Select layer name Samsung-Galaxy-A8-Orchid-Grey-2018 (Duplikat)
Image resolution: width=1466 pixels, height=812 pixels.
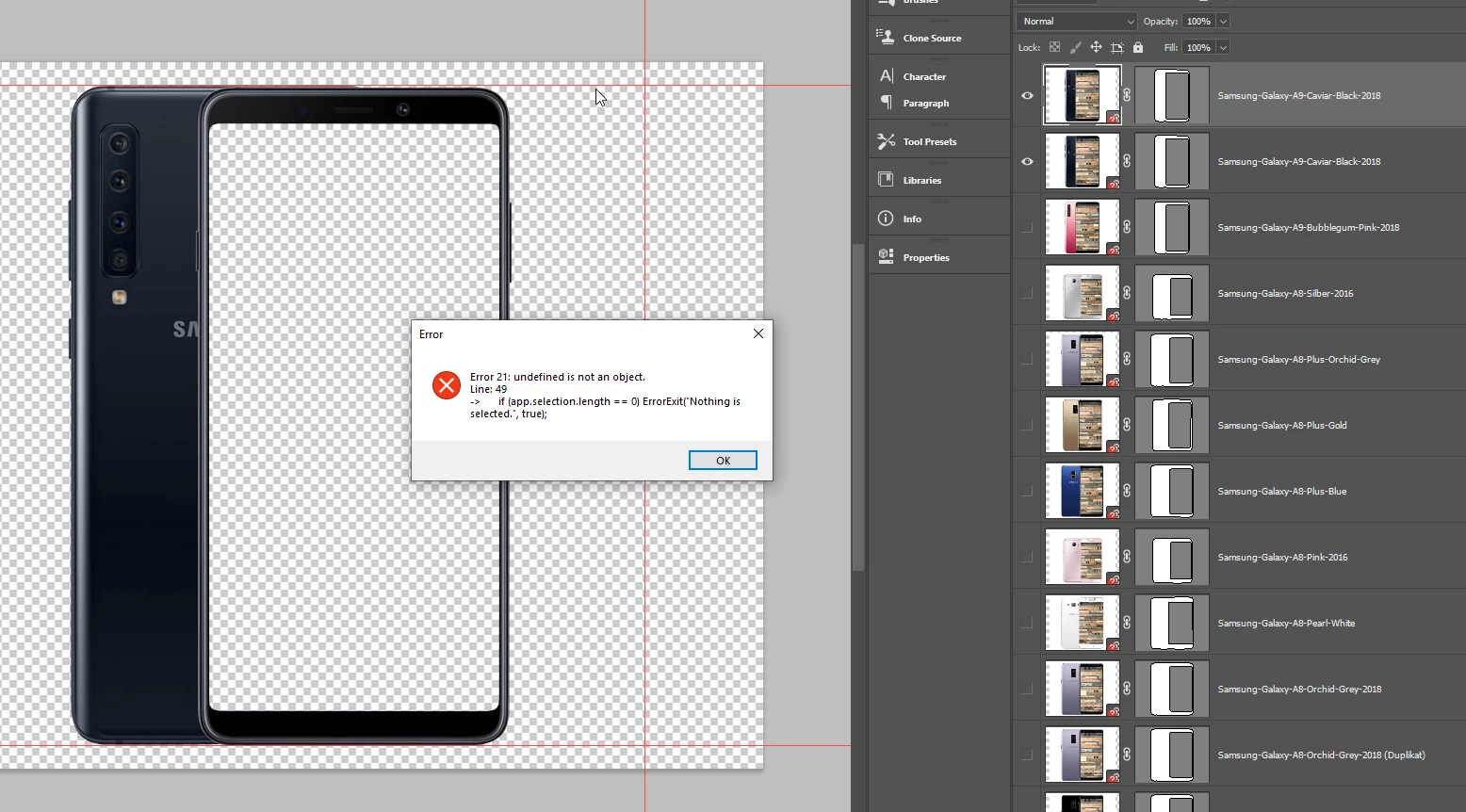tap(1321, 755)
